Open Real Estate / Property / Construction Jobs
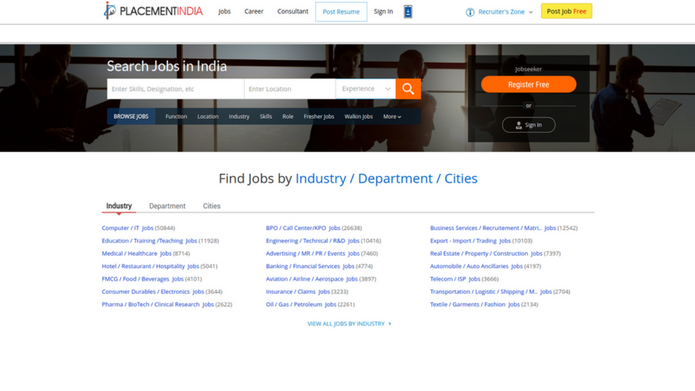This screenshot has height=391, width=695. [486, 254]
